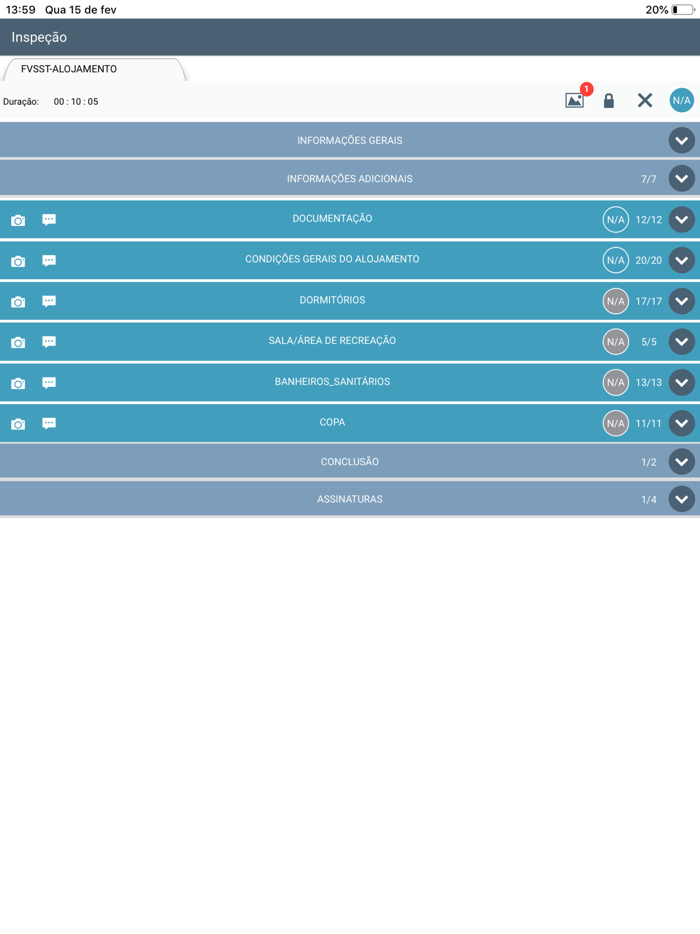
Task: Tap the INFORMAÇÕES GERAIS section title
Action: (x=350, y=141)
